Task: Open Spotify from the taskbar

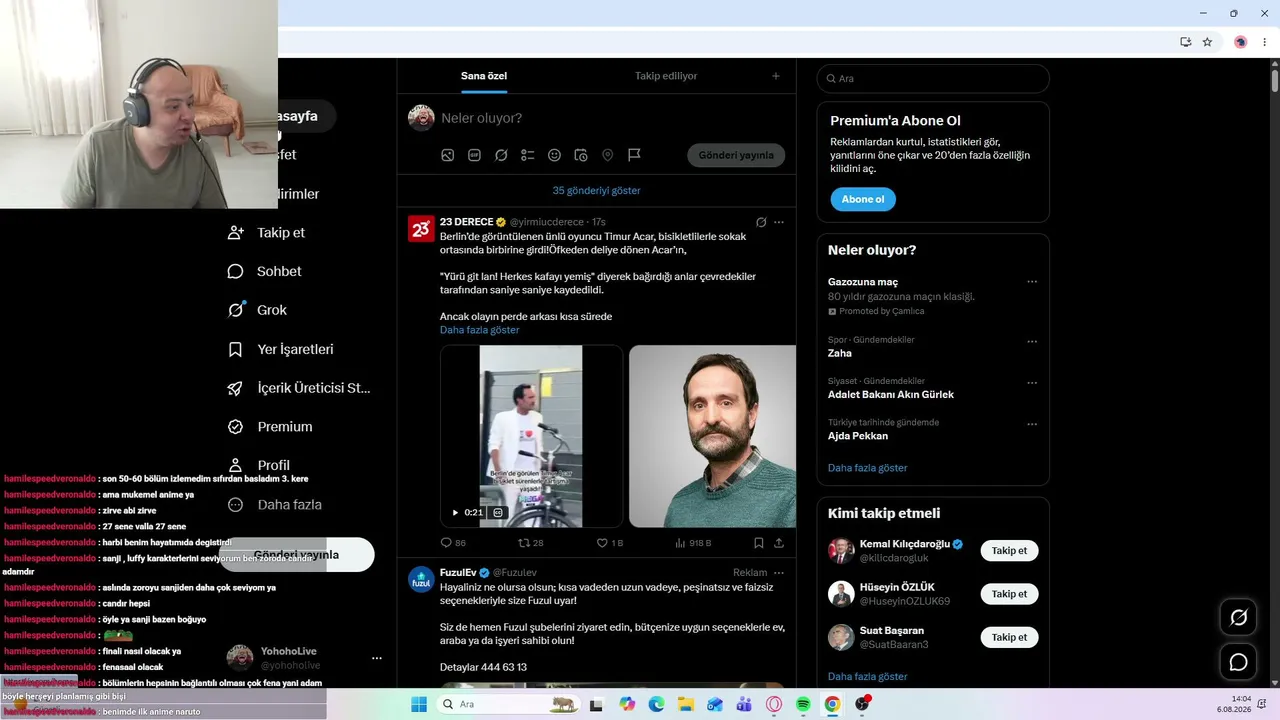Action: (803, 704)
